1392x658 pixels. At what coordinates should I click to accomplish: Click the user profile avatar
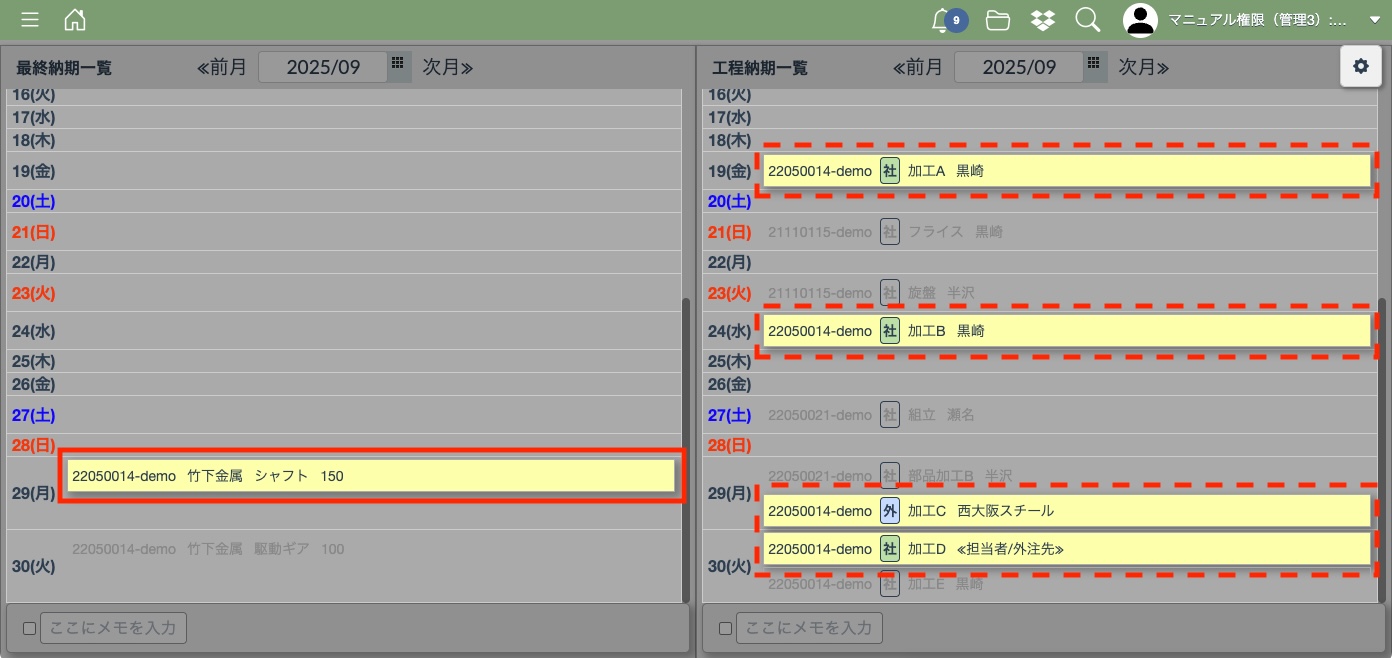[1140, 20]
